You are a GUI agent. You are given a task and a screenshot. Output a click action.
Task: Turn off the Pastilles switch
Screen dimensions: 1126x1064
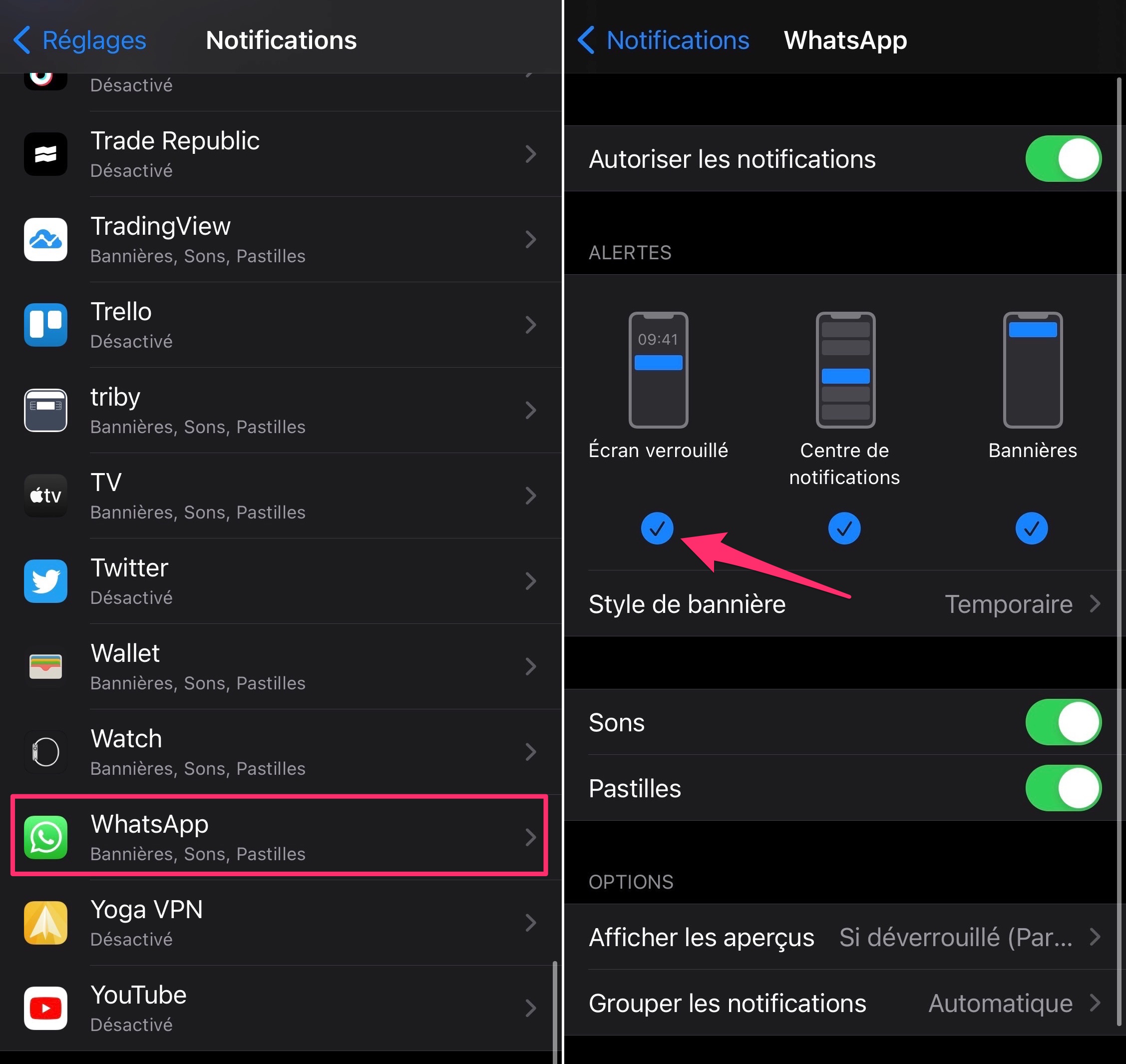1063,788
